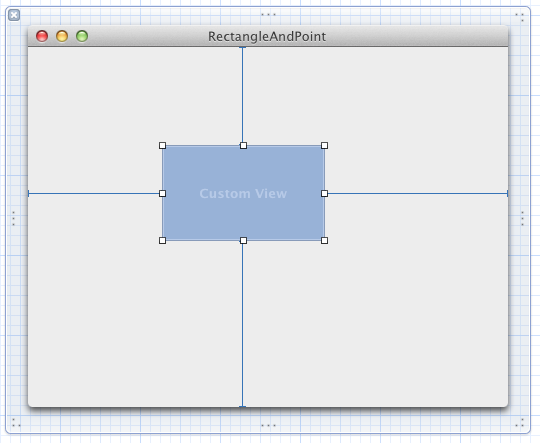Screen dimensions: 540x443
Task: Click the canvas right edge resize dots
Action: pyautogui.click(x=522, y=218)
